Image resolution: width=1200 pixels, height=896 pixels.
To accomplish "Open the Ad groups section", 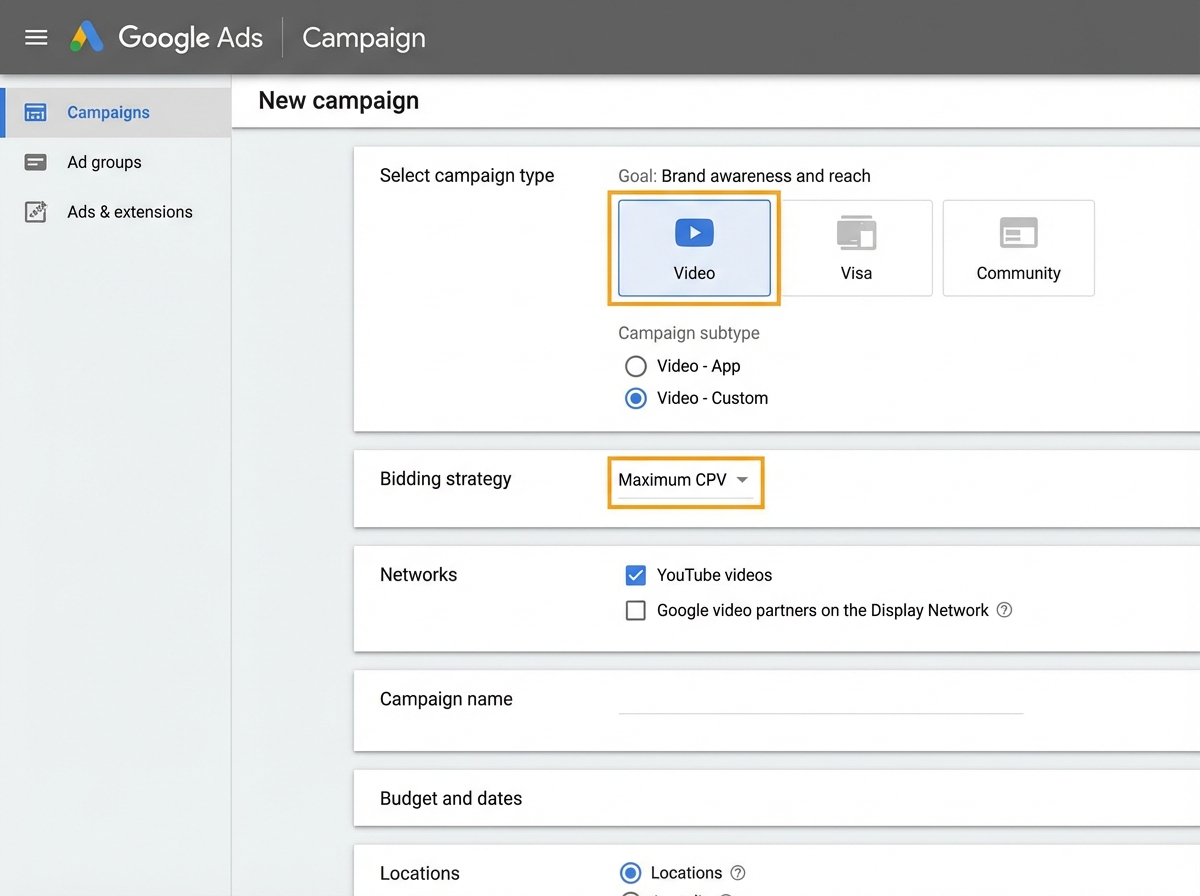I will [105, 162].
